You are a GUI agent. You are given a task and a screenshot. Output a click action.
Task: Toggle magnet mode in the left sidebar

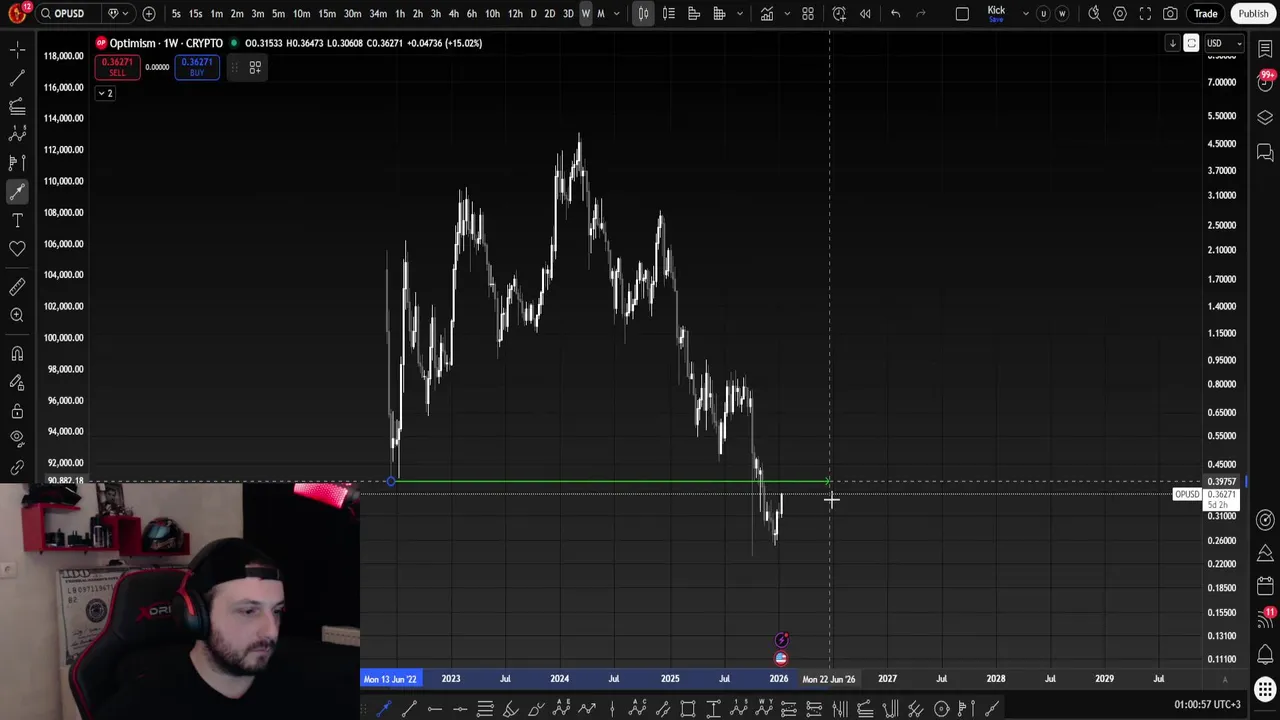tap(17, 353)
